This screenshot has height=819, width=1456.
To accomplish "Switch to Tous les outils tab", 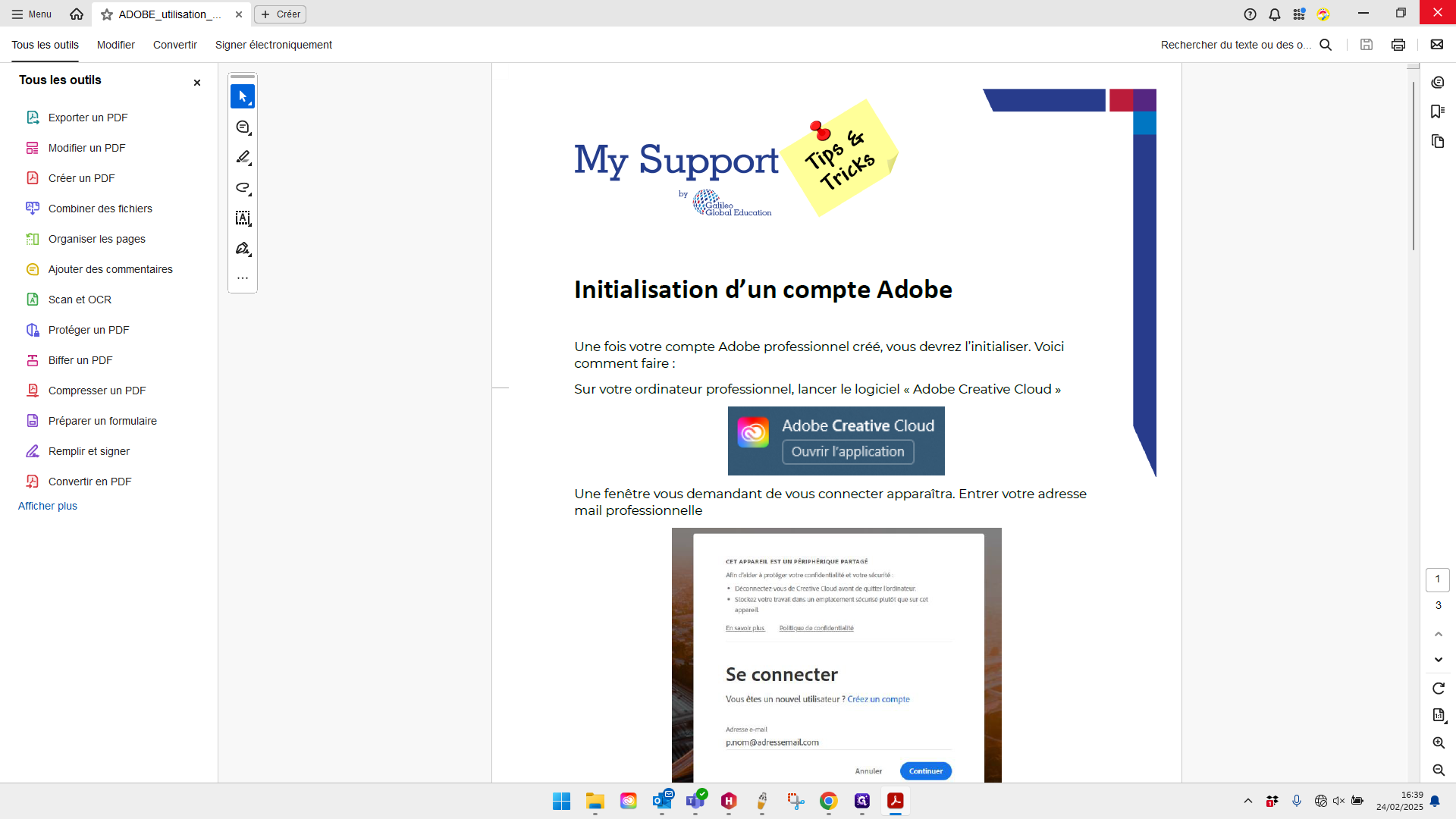I will (45, 45).
